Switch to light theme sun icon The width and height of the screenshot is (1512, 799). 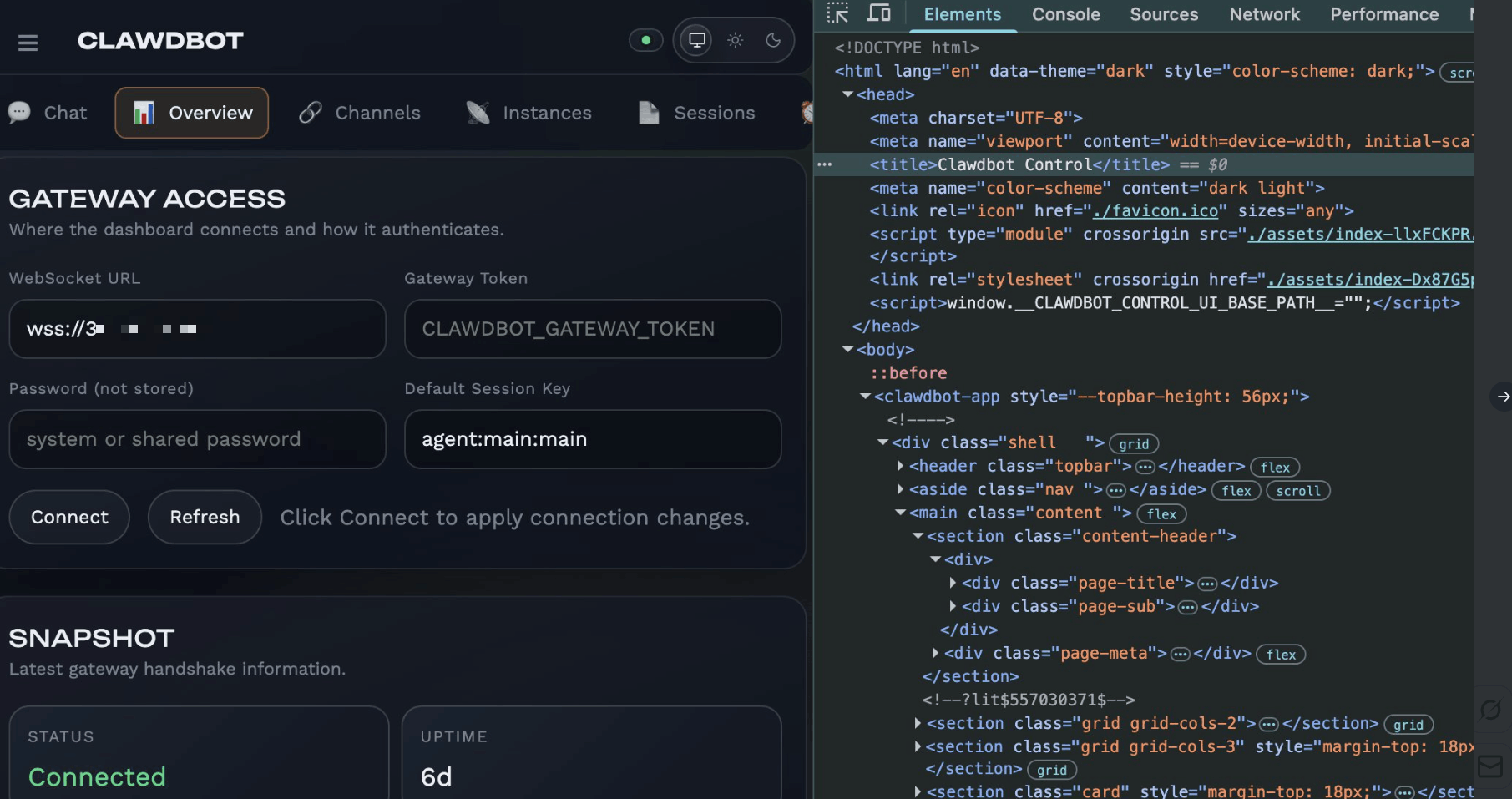tap(735, 40)
